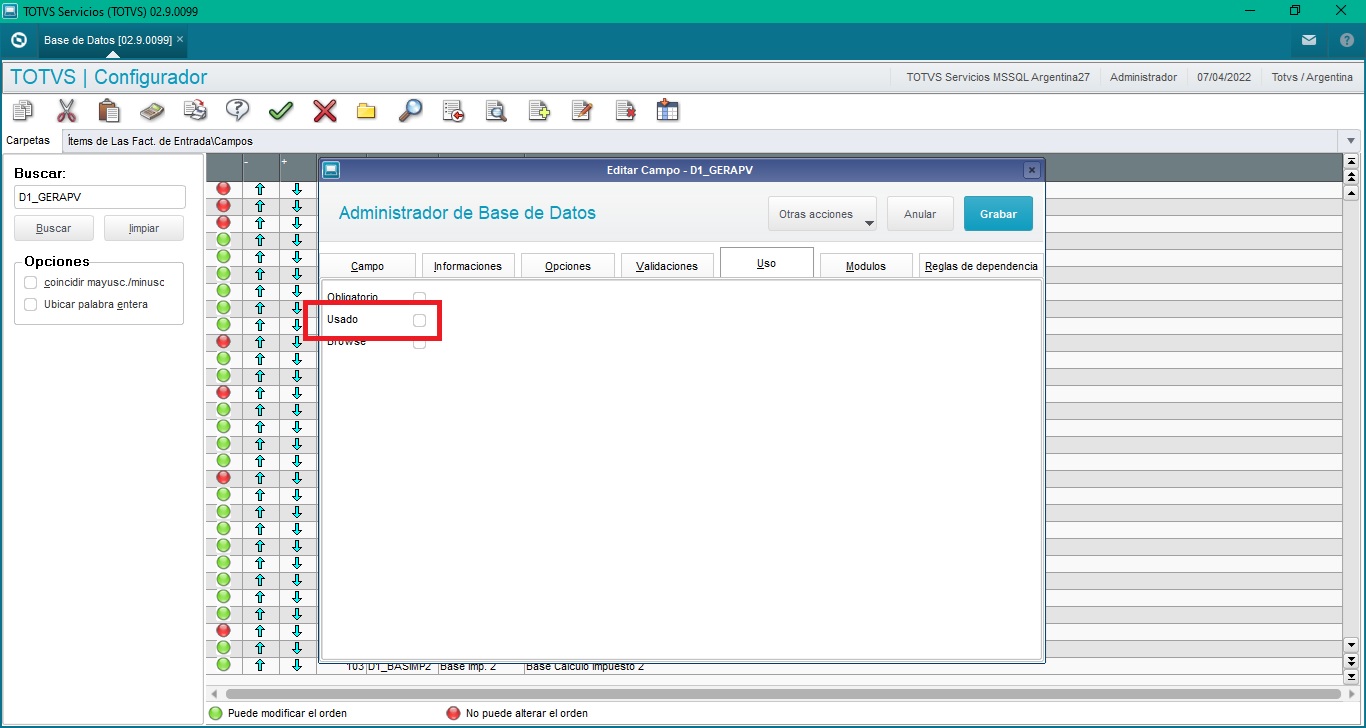Open the Reglas de dependencia tab
Viewport: 1366px width, 728px height.
click(981, 266)
